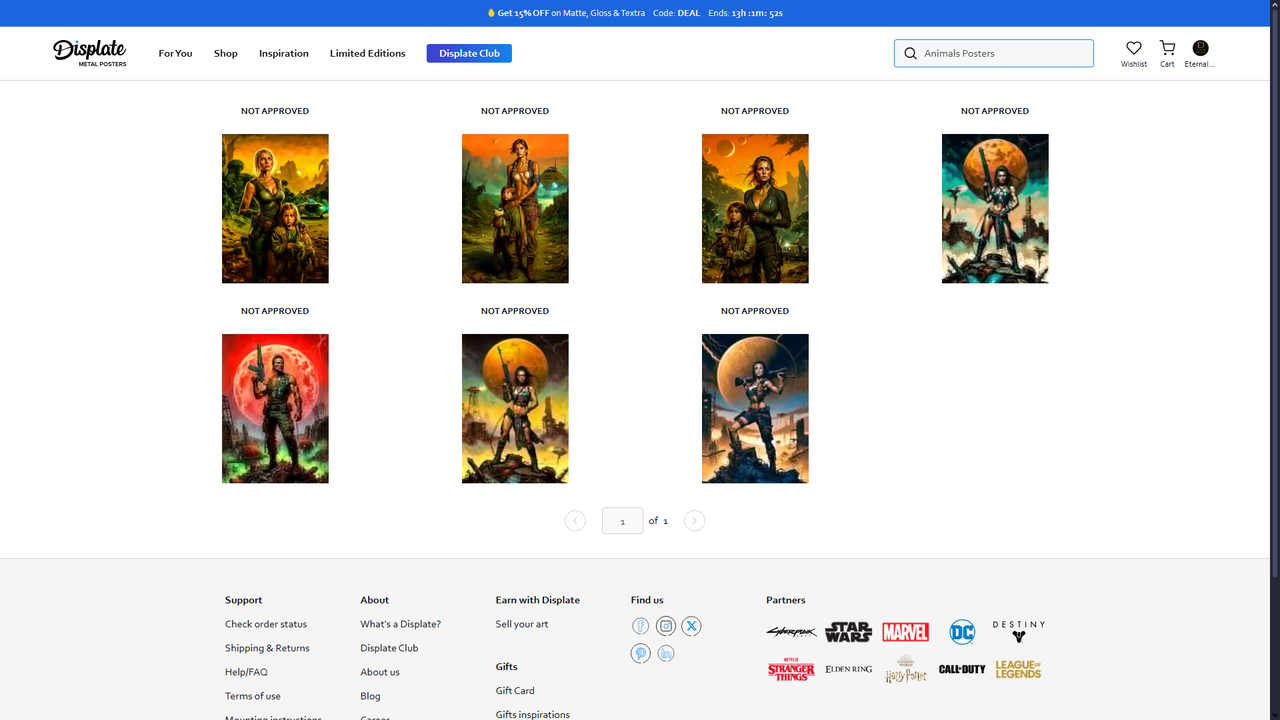Open the Displate logo homepage link
The image size is (1280, 720).
(90, 53)
